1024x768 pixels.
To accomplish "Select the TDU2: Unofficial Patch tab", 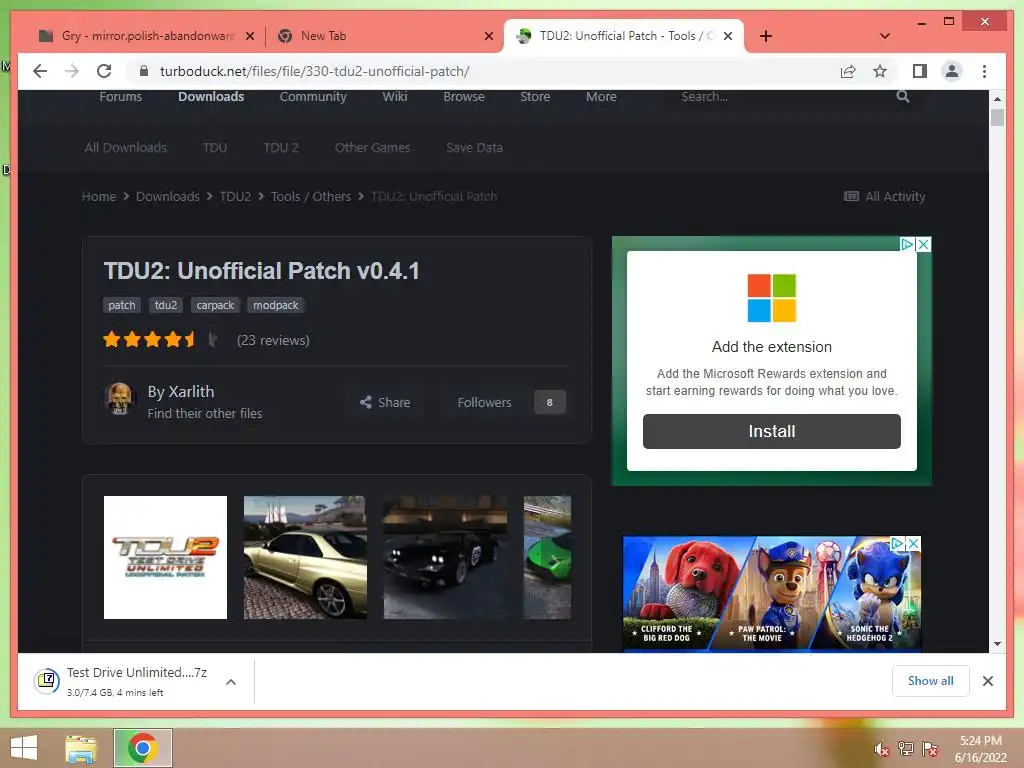I will pos(624,36).
